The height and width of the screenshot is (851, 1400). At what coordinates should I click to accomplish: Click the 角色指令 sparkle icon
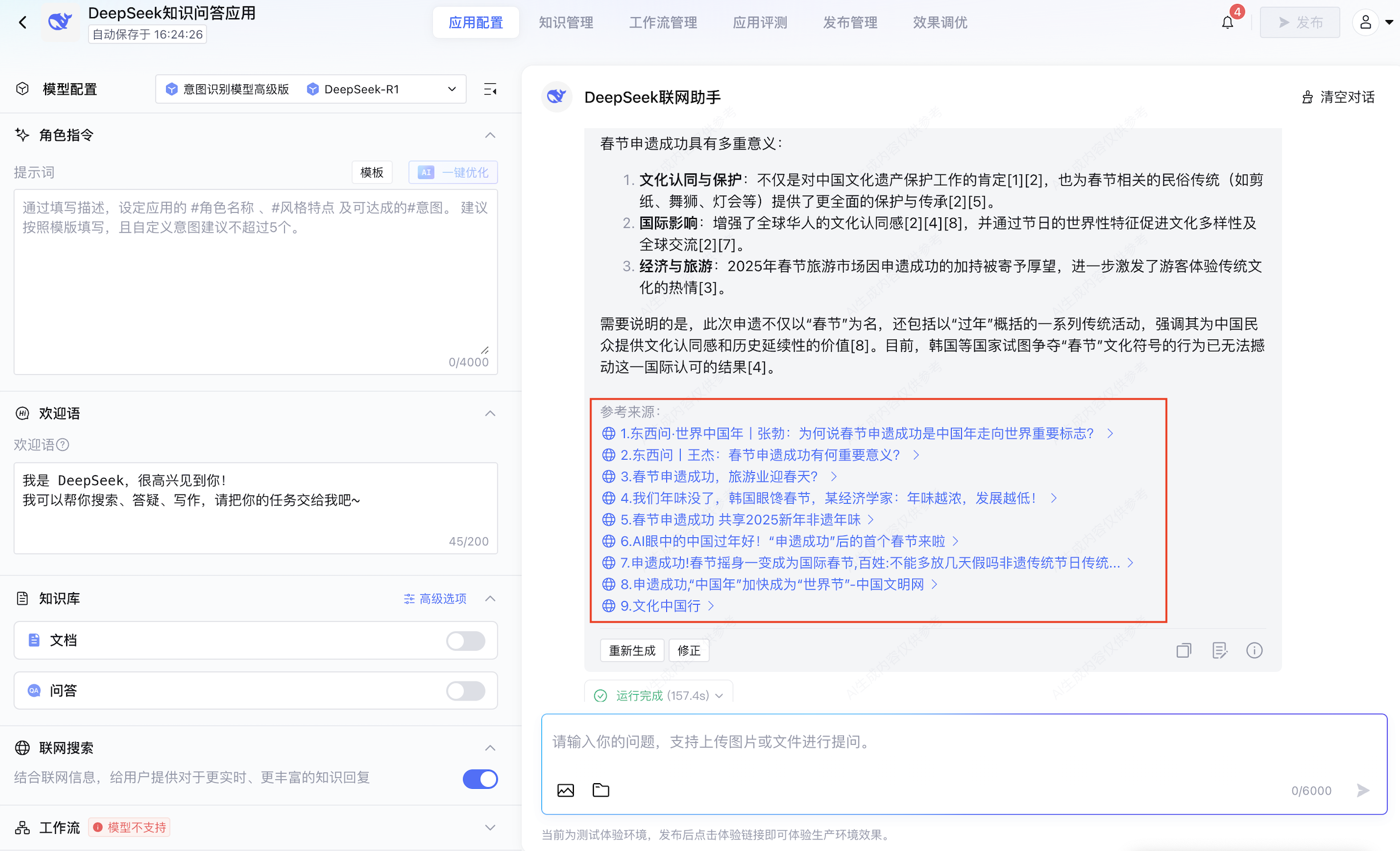pos(22,135)
